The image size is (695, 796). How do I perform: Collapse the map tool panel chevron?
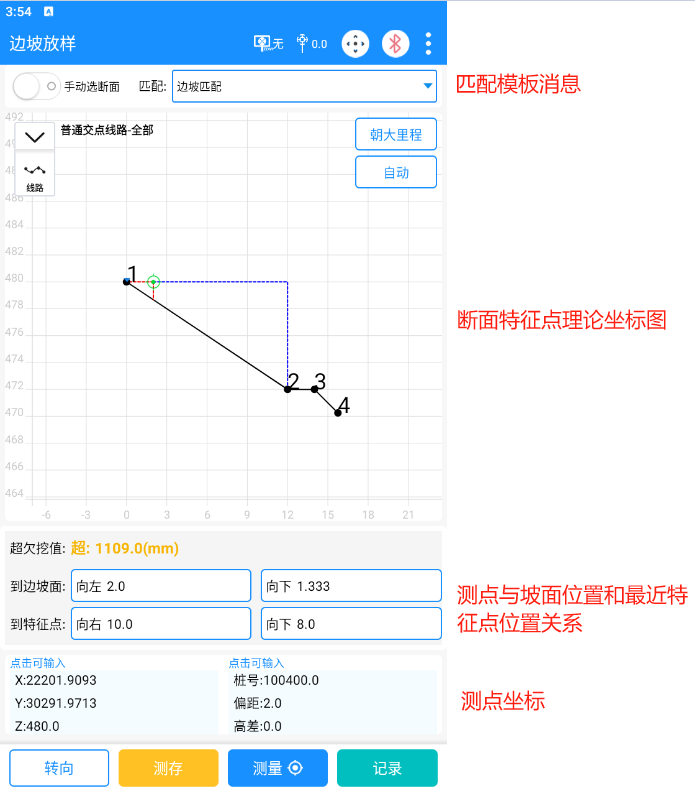(x=35, y=137)
